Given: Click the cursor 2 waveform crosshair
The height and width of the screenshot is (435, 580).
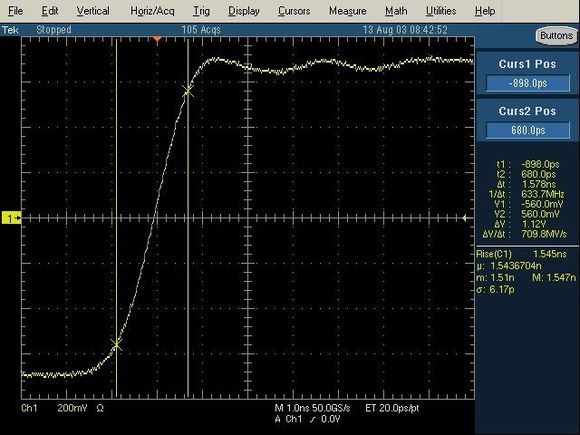Looking at the screenshot, I should tap(188, 91).
